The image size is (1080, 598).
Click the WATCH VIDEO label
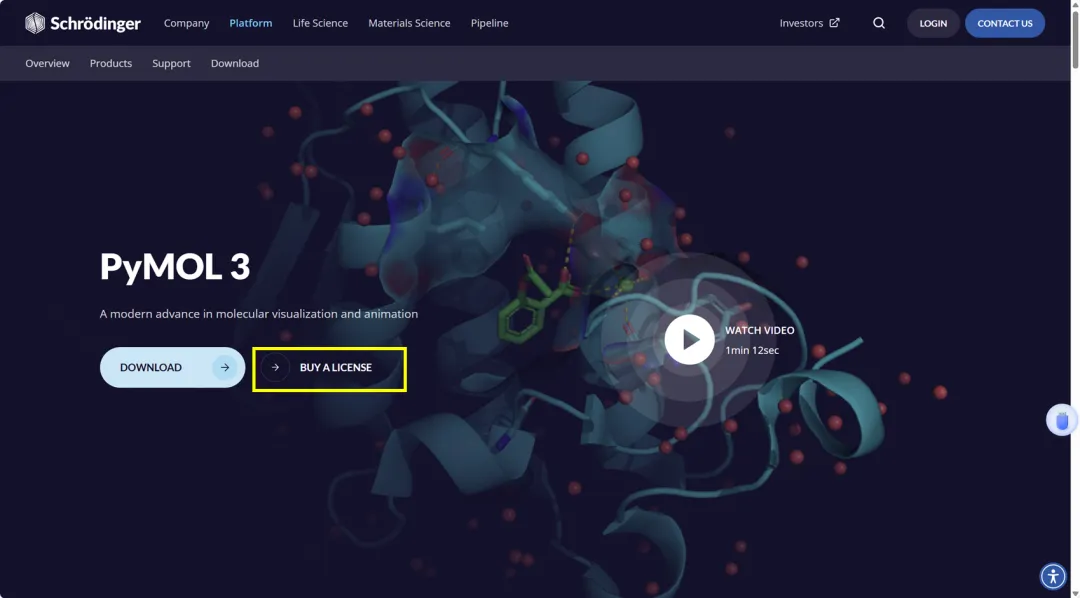coord(760,331)
